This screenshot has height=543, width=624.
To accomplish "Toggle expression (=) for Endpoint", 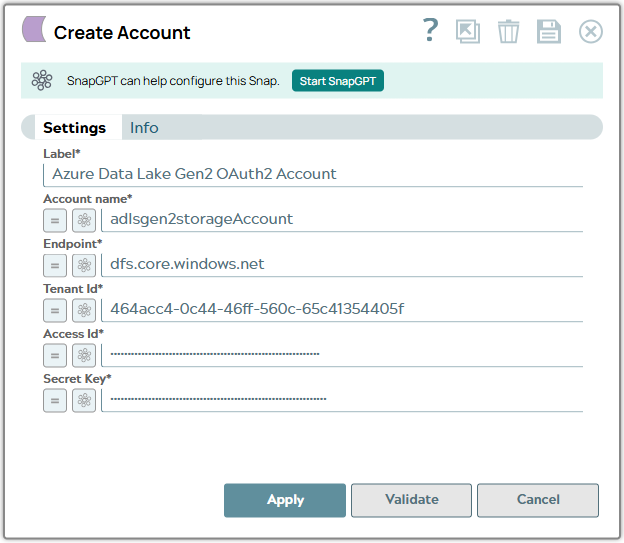I will click(x=55, y=265).
